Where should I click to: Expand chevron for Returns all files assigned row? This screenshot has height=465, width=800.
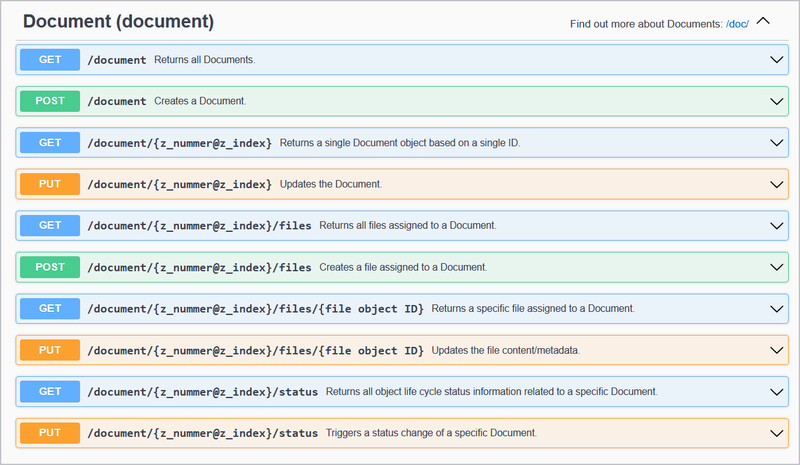pos(776,226)
